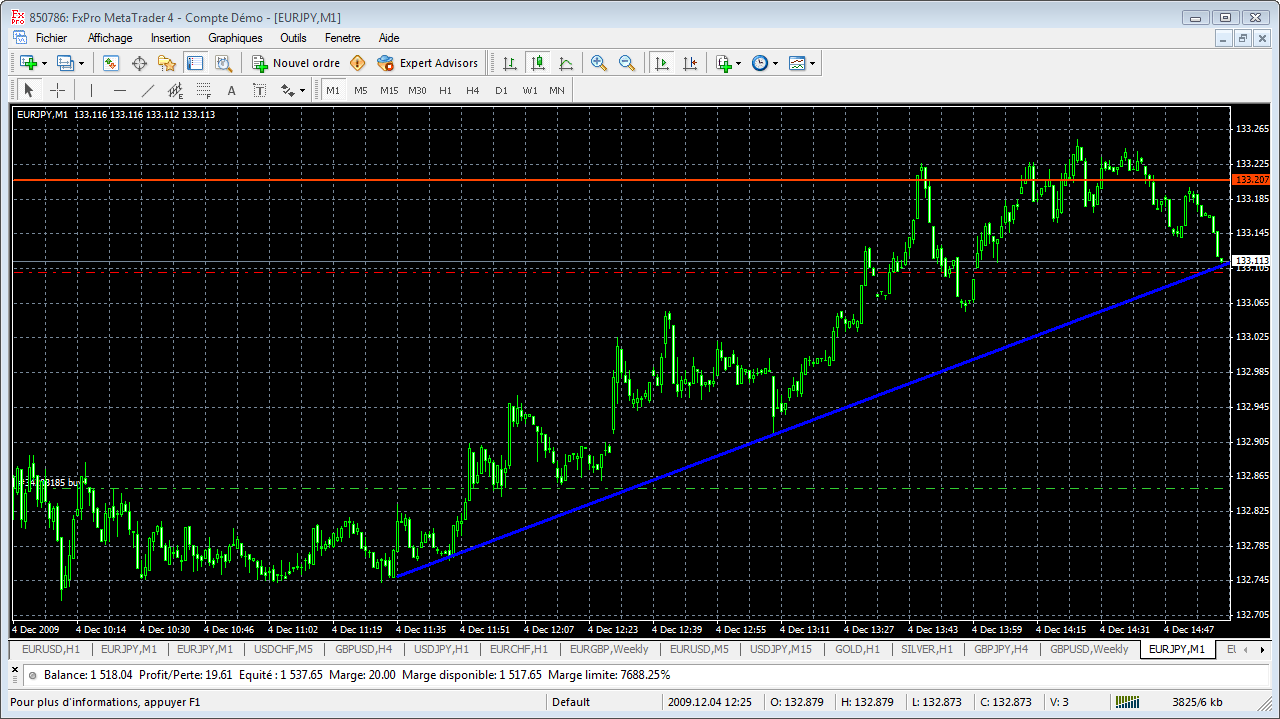Switch timeframe to H4

point(473,90)
